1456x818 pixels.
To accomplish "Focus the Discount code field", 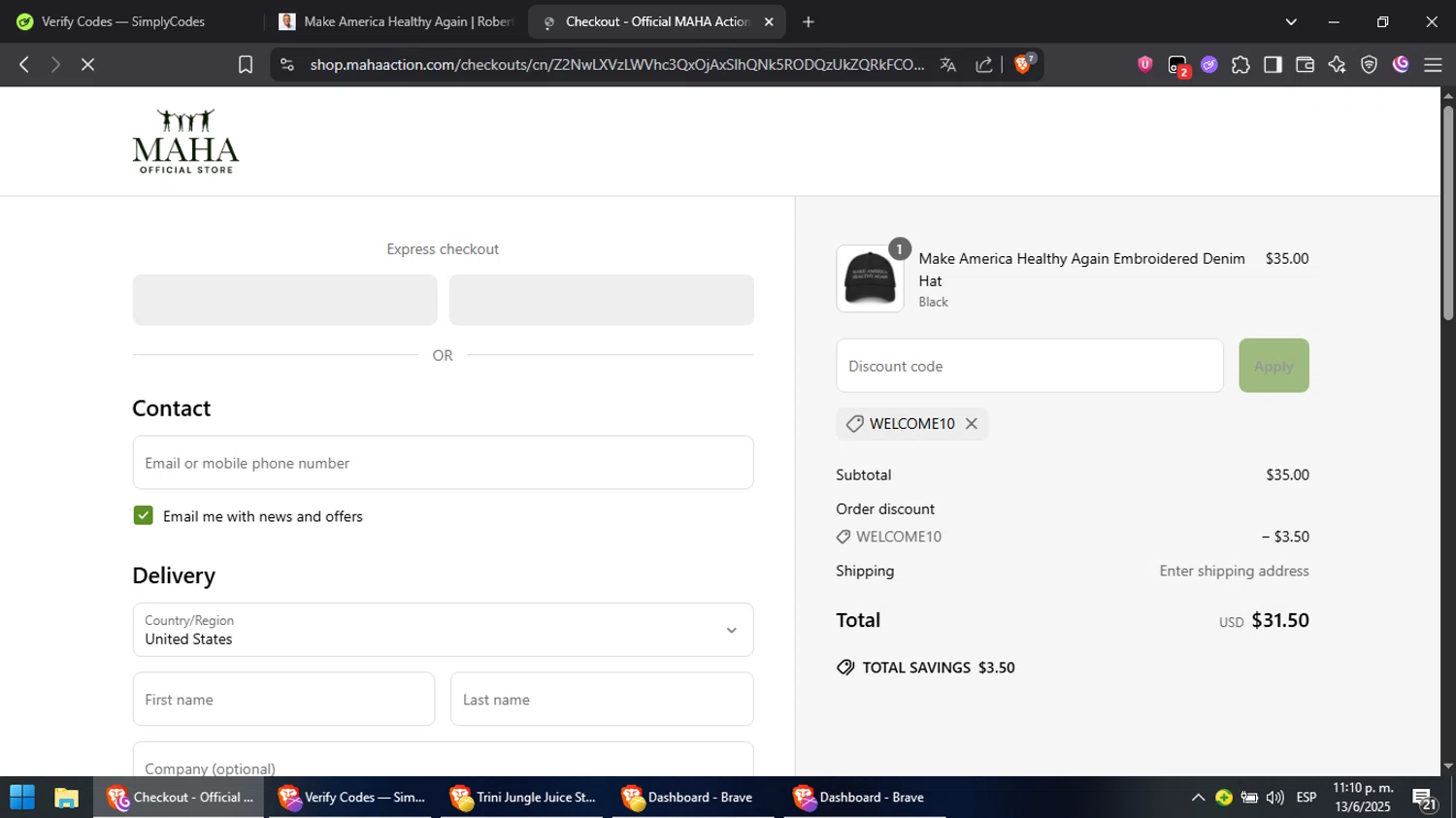I will pos(1030,366).
